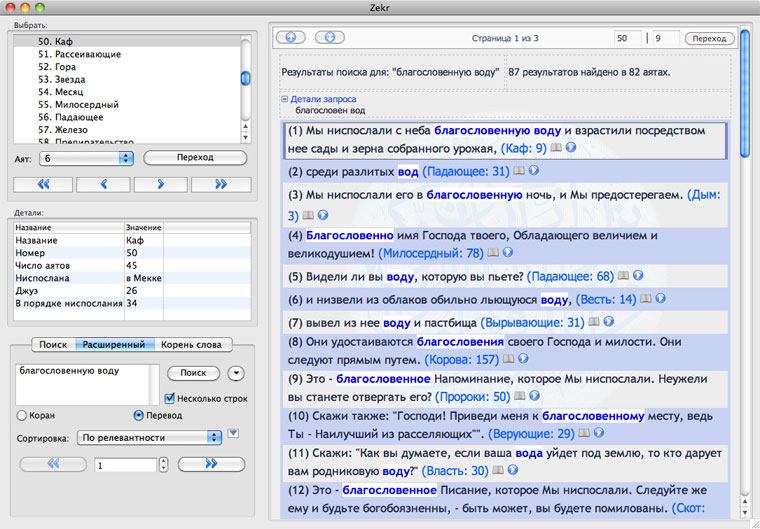Play audio icon next to (Власть: 30)
The image size is (760, 529).
point(513,469)
